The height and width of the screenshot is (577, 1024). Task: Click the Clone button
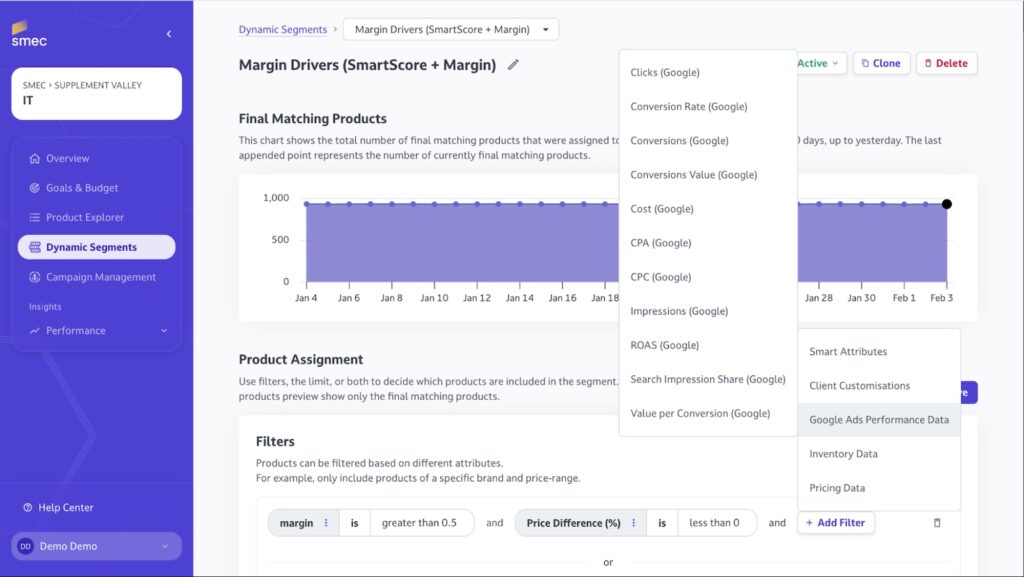881,62
